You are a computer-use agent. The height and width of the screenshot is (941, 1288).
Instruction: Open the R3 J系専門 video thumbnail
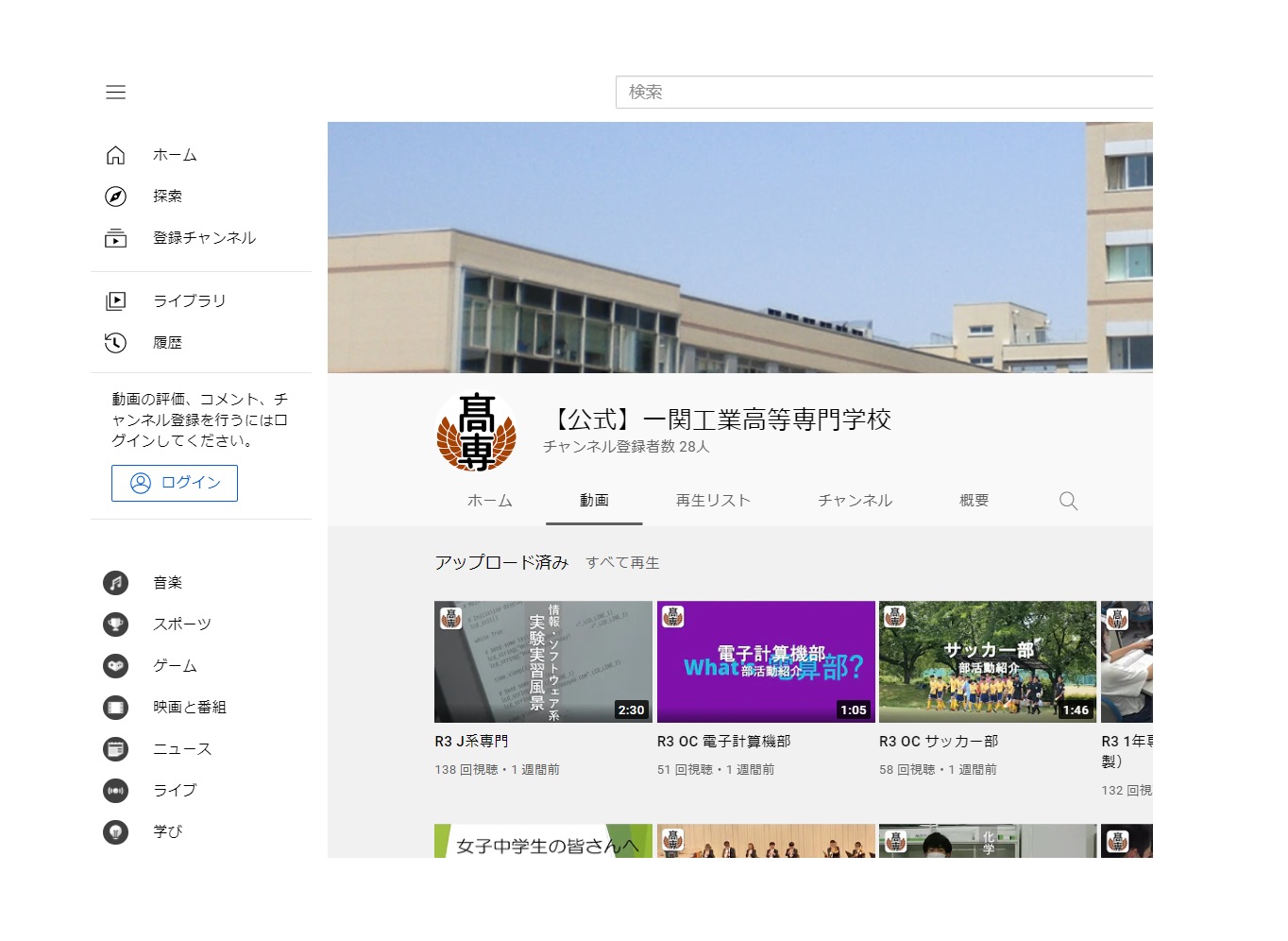pyautogui.click(x=543, y=662)
